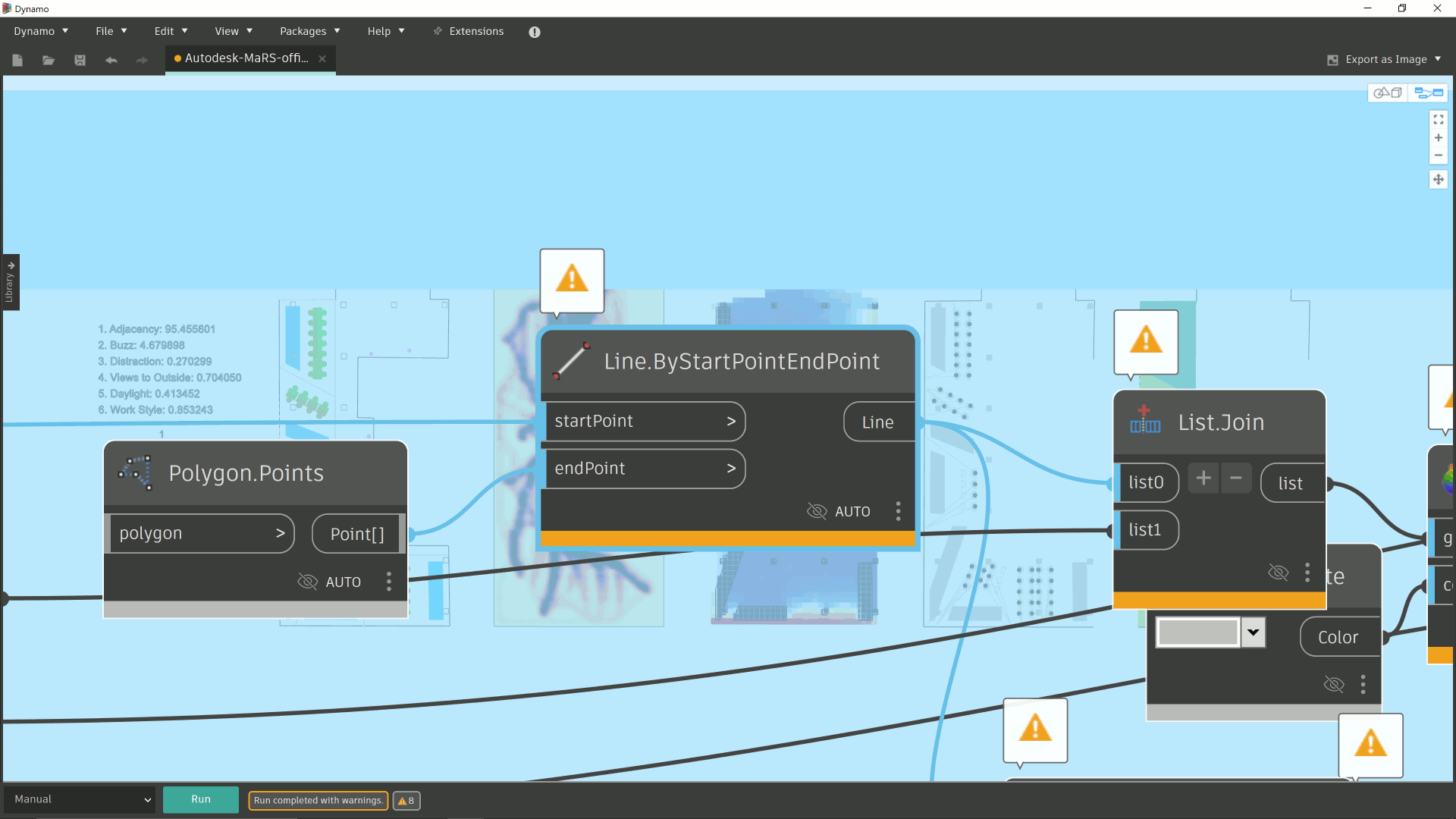Toggle preview eye on List.Join node
Screen dimensions: 1456x819
[1278, 573]
